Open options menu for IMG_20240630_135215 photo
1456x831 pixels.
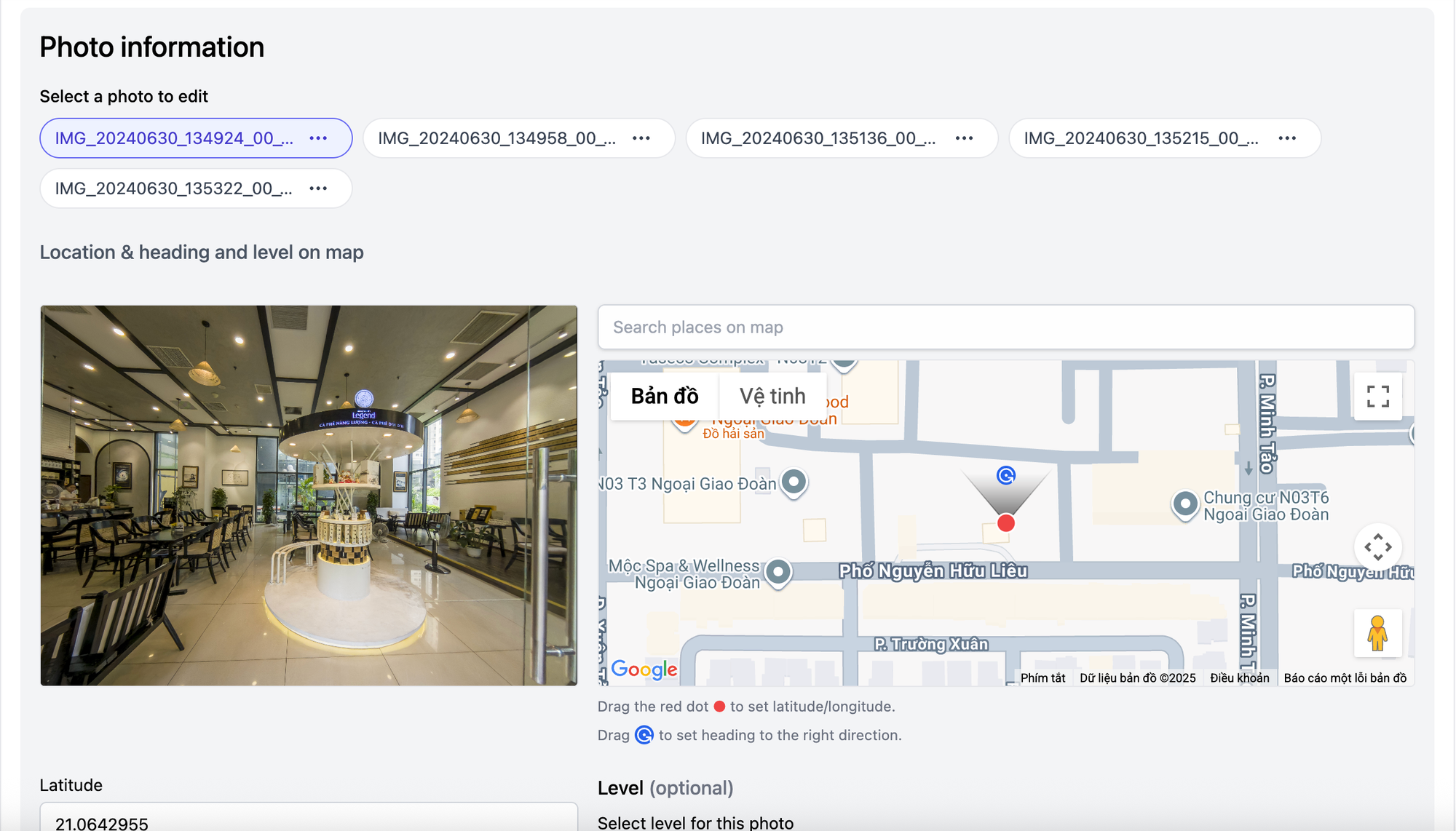(x=1286, y=138)
